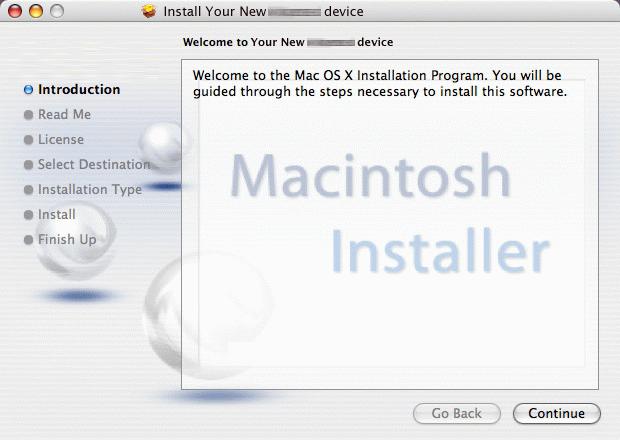Minimize the installer with yellow button
This screenshot has height=440, width=620.
point(36,11)
